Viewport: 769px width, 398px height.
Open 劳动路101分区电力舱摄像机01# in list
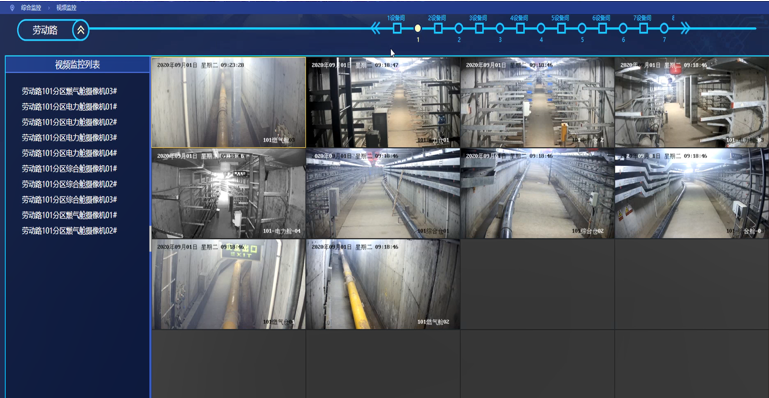pos(69,107)
